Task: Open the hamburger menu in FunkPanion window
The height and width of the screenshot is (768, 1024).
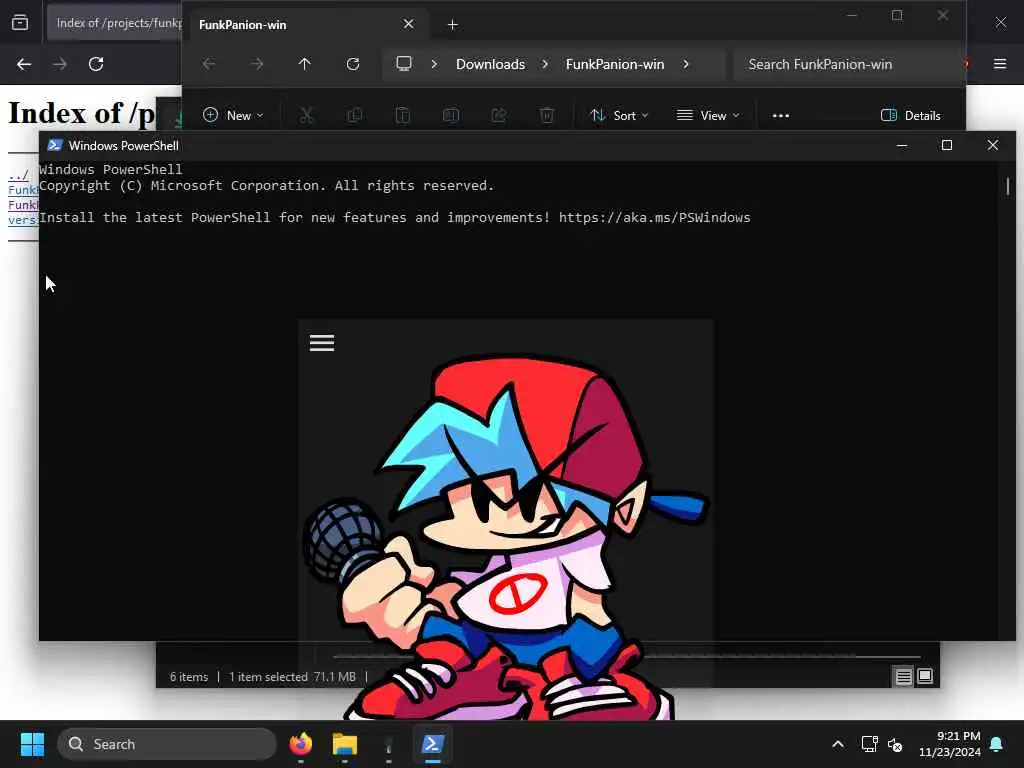Action: click(x=322, y=343)
